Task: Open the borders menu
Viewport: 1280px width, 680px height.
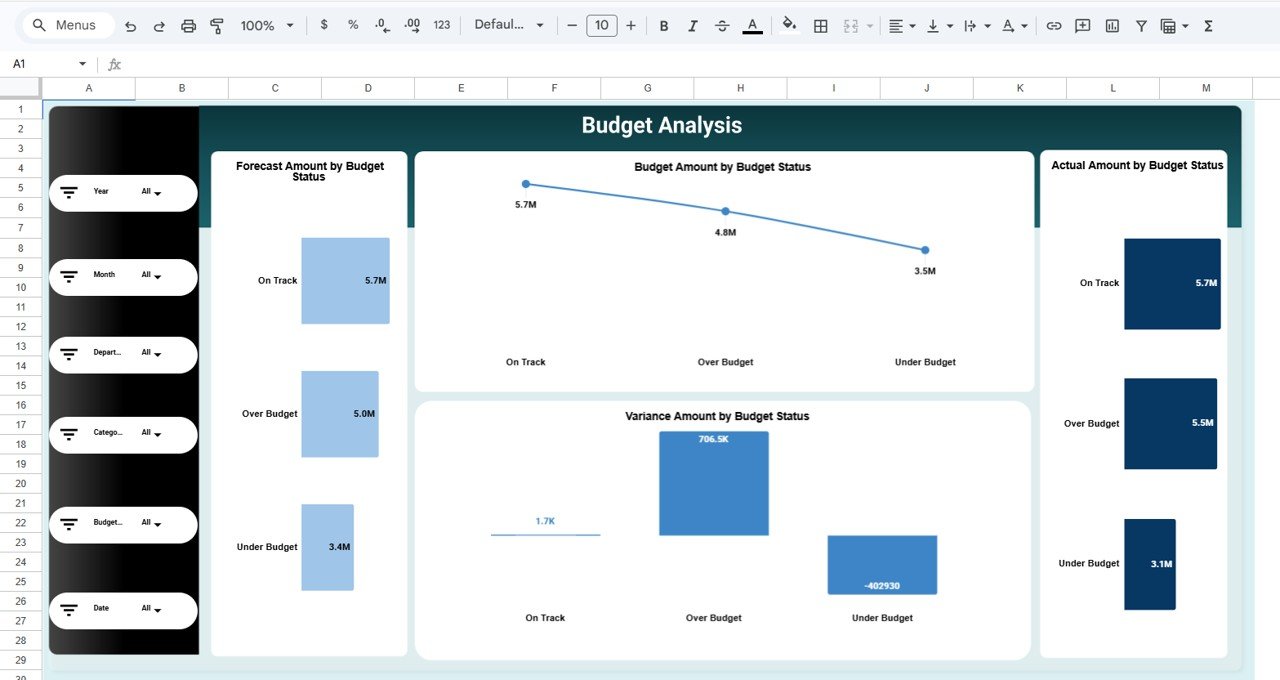Action: [820, 25]
